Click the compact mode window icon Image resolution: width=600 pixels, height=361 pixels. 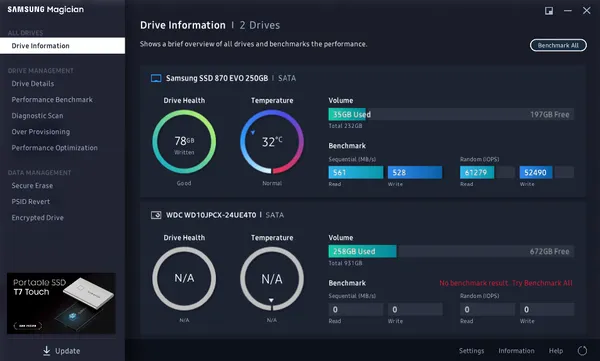[549, 11]
